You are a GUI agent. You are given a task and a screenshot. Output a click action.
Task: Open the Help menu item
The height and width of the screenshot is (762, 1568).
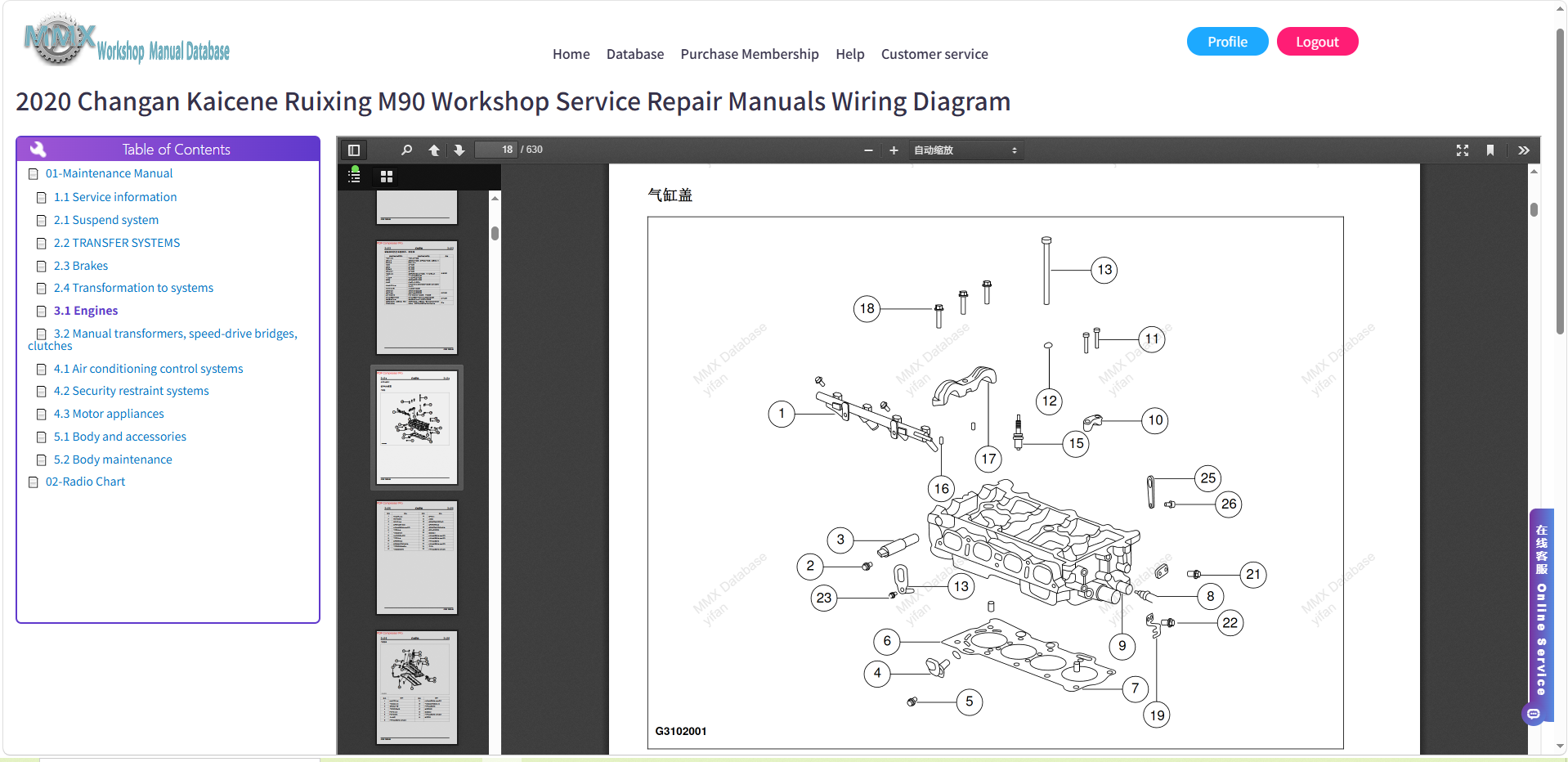(x=850, y=54)
